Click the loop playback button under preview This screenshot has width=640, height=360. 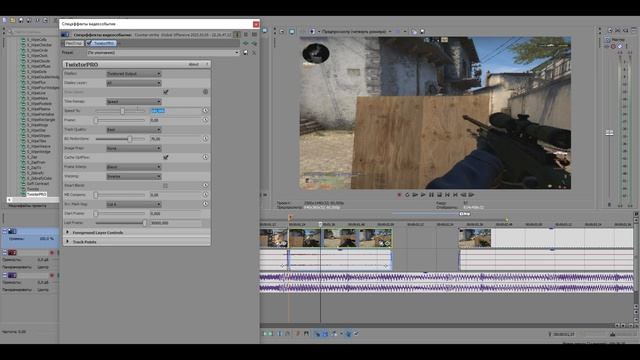point(407,195)
